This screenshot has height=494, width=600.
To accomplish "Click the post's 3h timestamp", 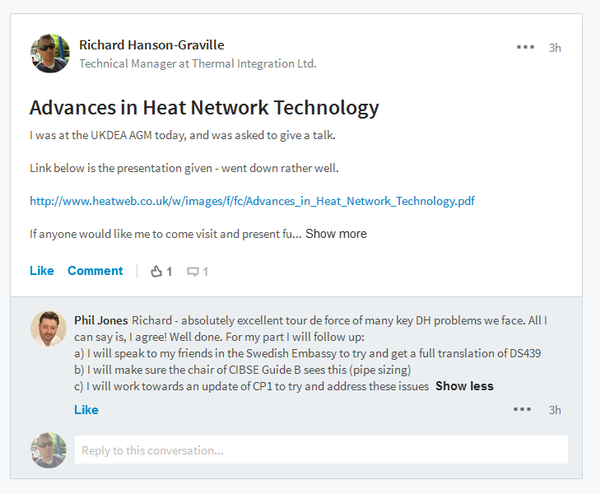I will [x=555, y=47].
